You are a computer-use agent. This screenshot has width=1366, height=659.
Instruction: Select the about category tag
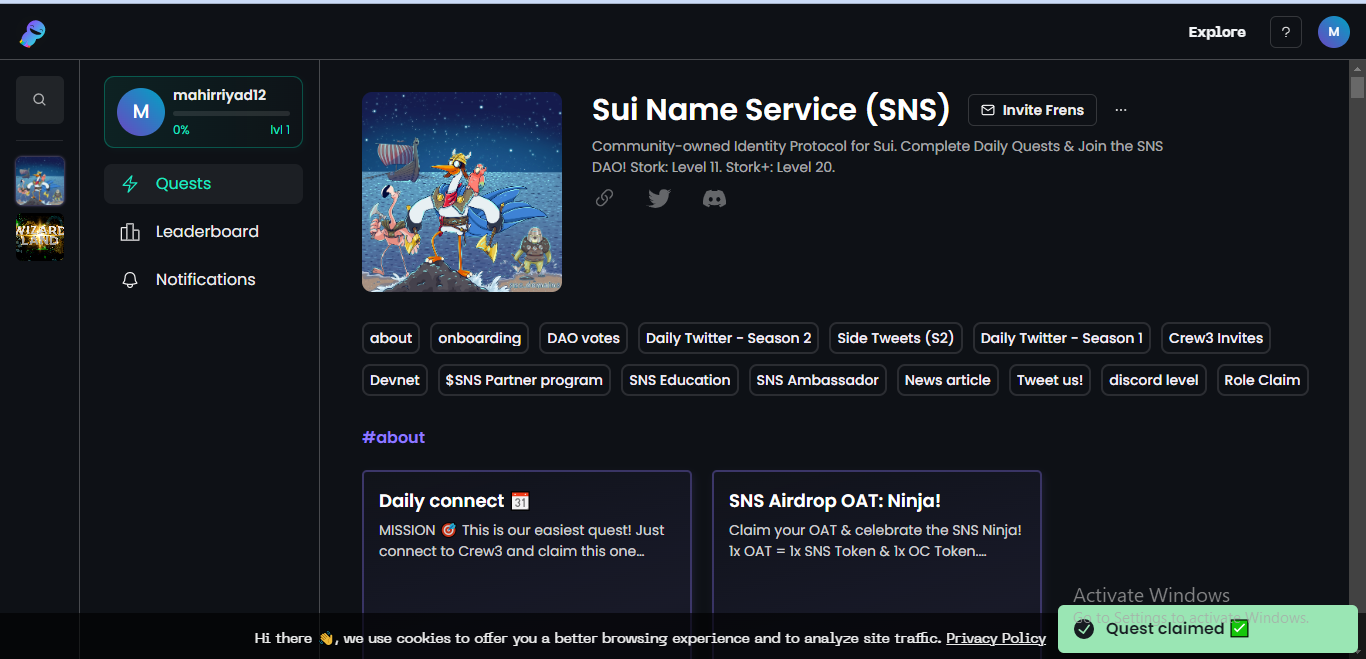click(x=391, y=338)
